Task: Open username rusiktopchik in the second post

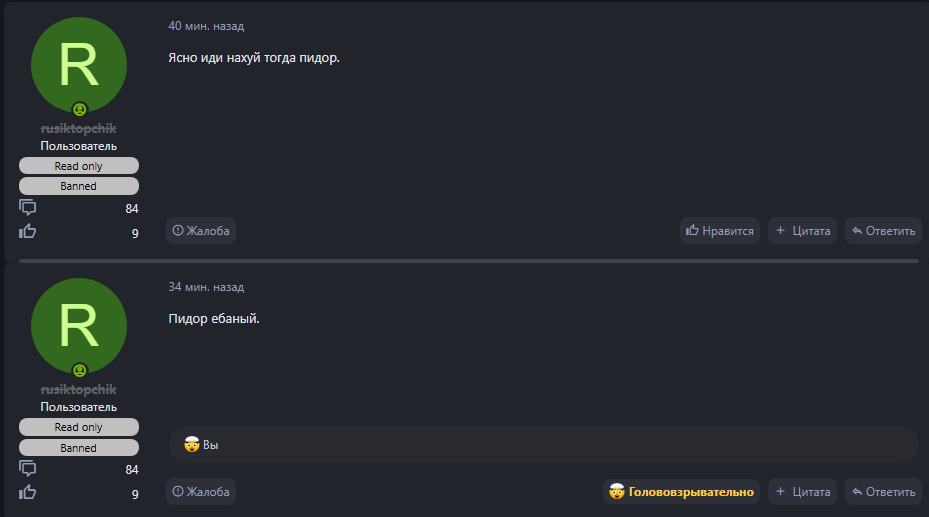Action: (79, 390)
